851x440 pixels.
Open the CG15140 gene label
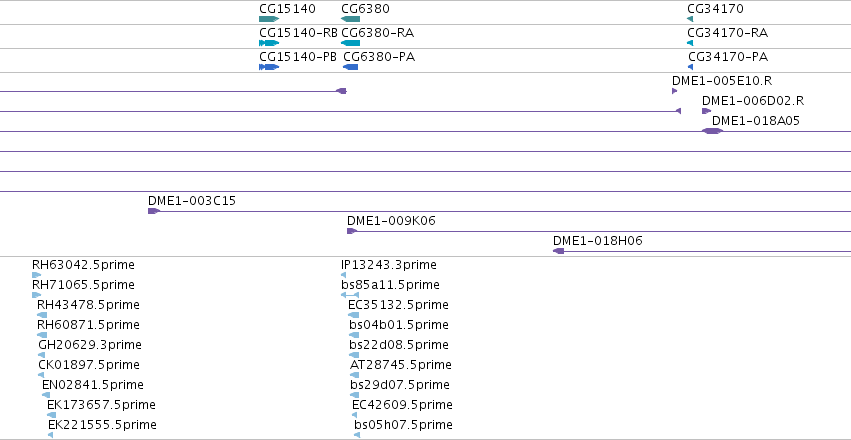pyautogui.click(x=287, y=9)
